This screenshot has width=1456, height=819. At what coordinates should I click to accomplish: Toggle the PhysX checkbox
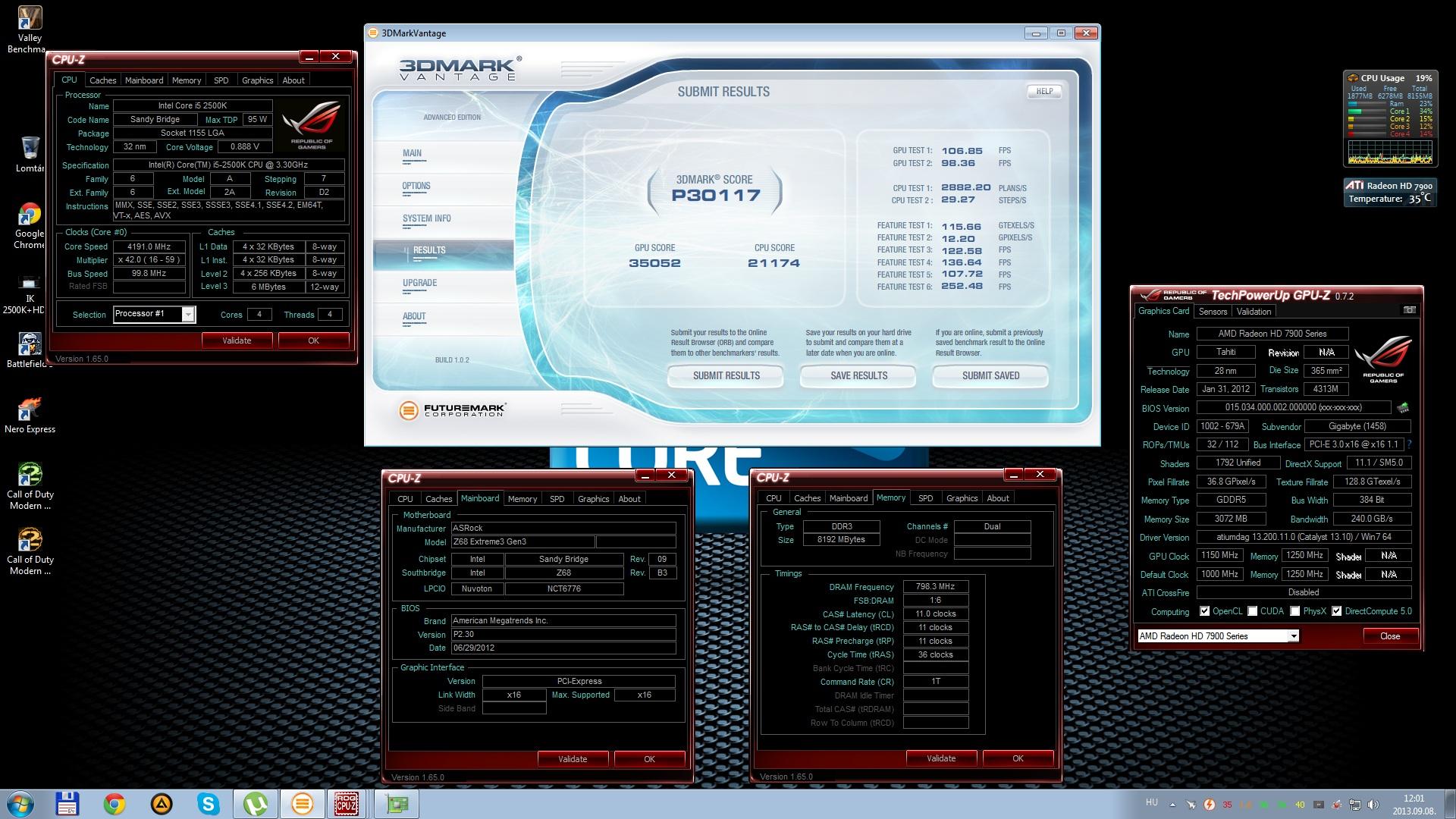pyautogui.click(x=1295, y=611)
